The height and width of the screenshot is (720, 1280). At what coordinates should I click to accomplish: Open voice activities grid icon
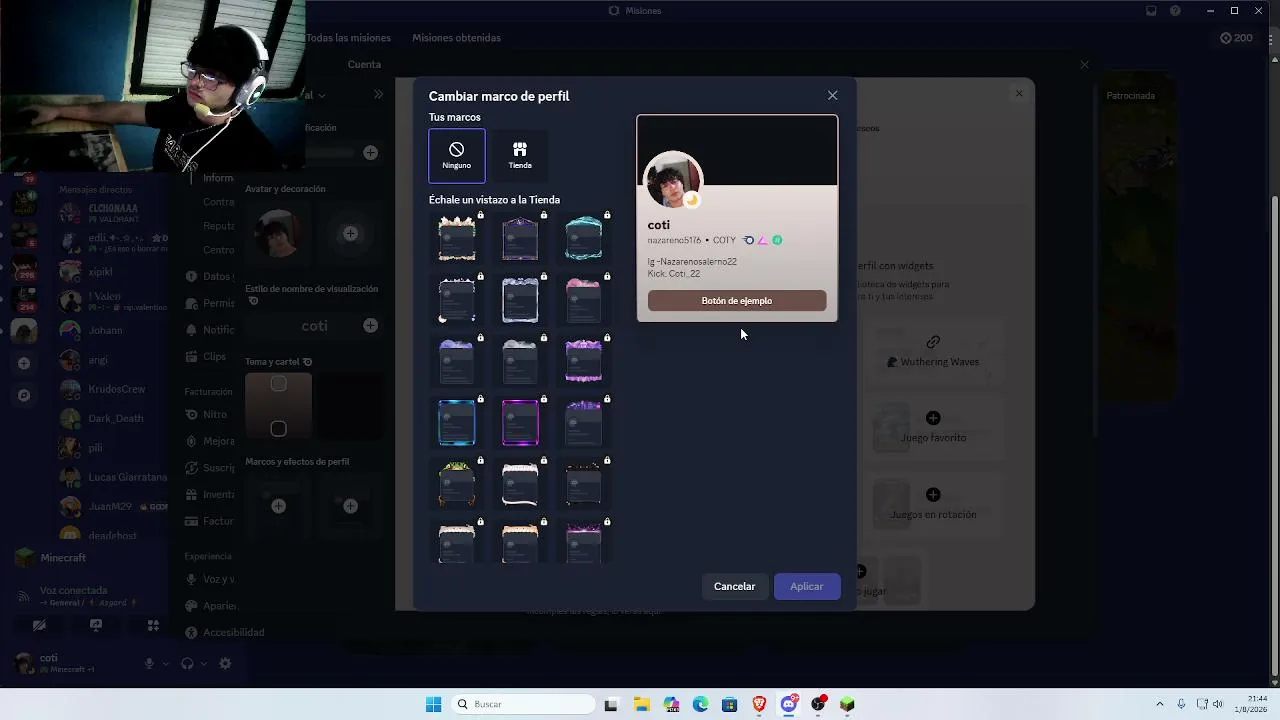(x=153, y=625)
